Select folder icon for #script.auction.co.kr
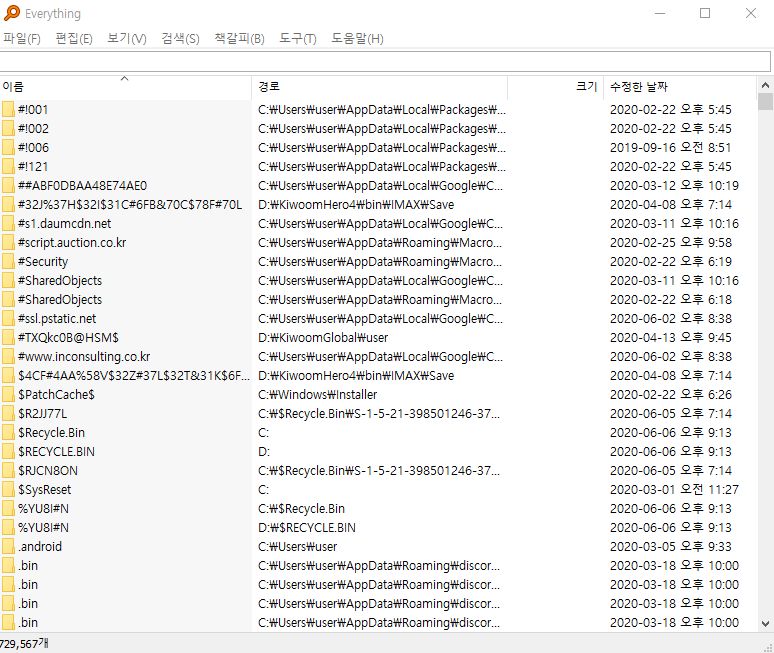774x653 pixels. click(x=8, y=243)
